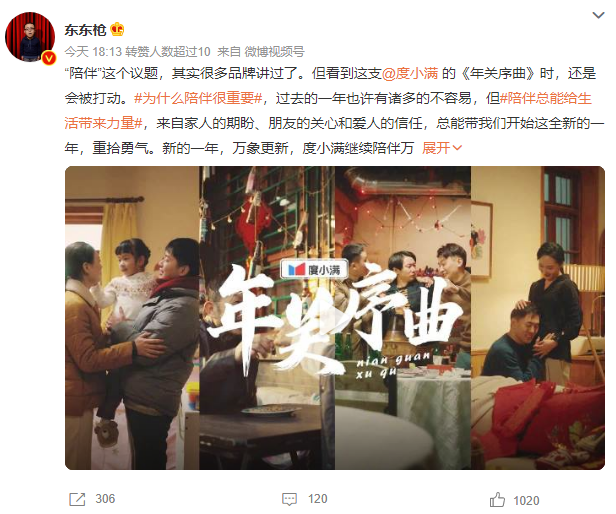Click the 度小满 logo in video
Image resolution: width=616 pixels, height=514 pixels.
314,270
